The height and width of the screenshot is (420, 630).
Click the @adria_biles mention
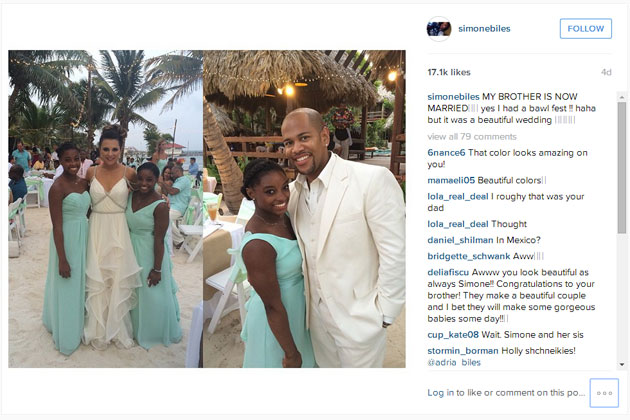[454, 363]
